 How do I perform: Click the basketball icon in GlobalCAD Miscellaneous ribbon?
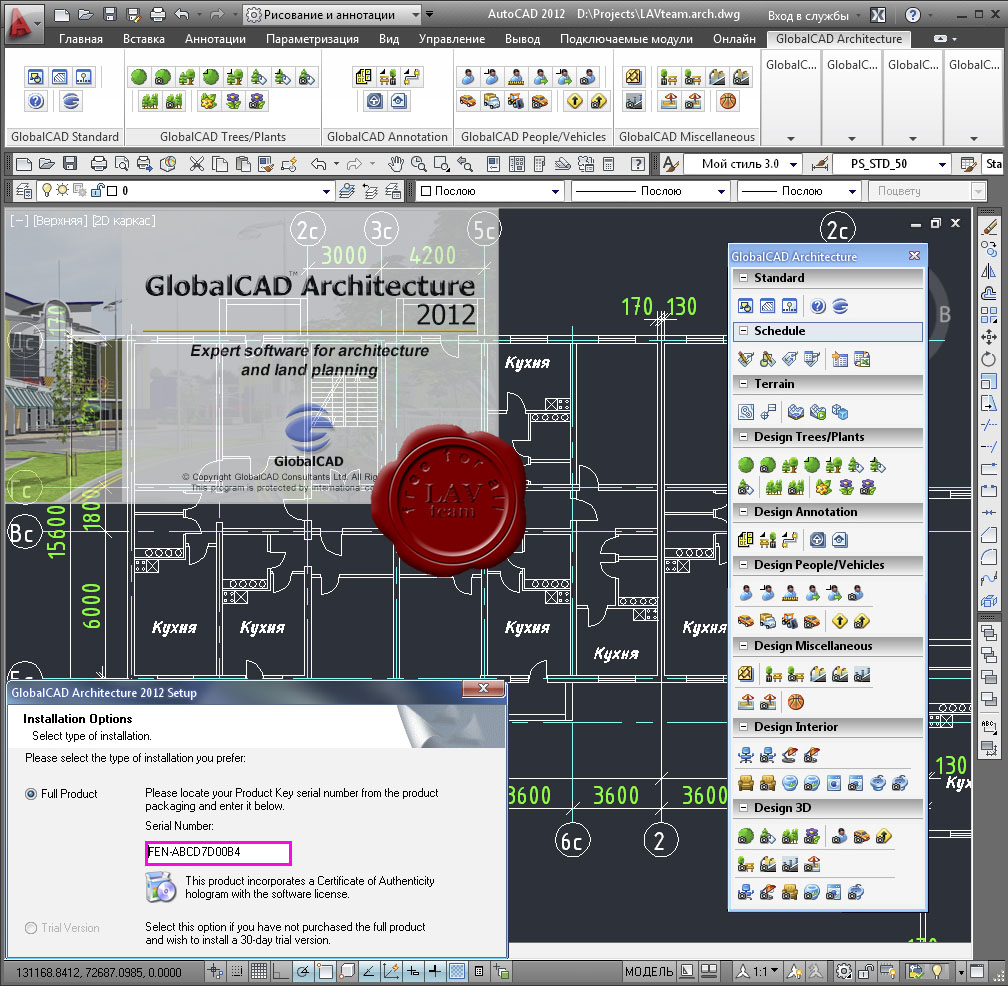tap(728, 101)
